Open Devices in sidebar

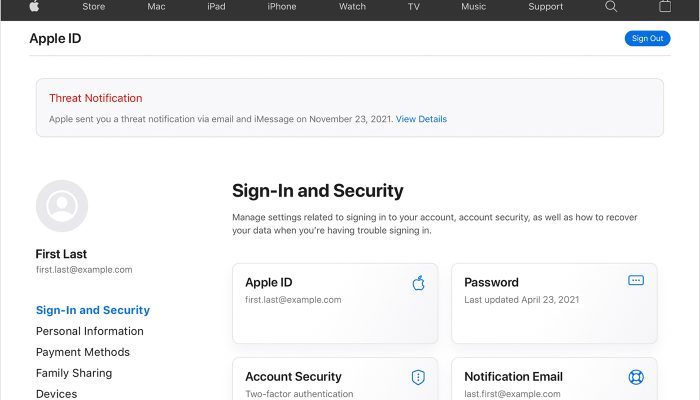coord(56,393)
